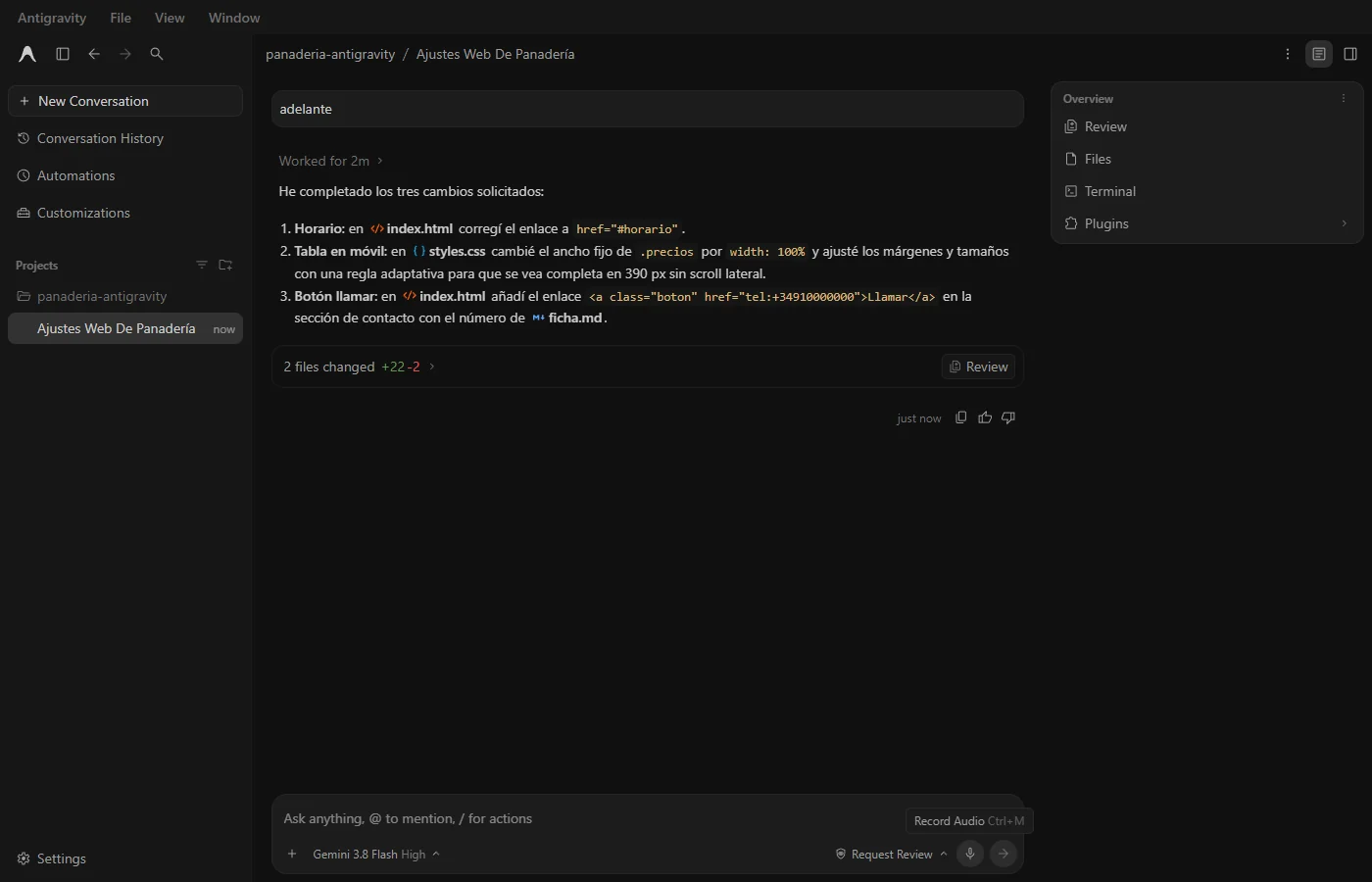Open the styles.css file link
1372x882 pixels.
click(449, 251)
